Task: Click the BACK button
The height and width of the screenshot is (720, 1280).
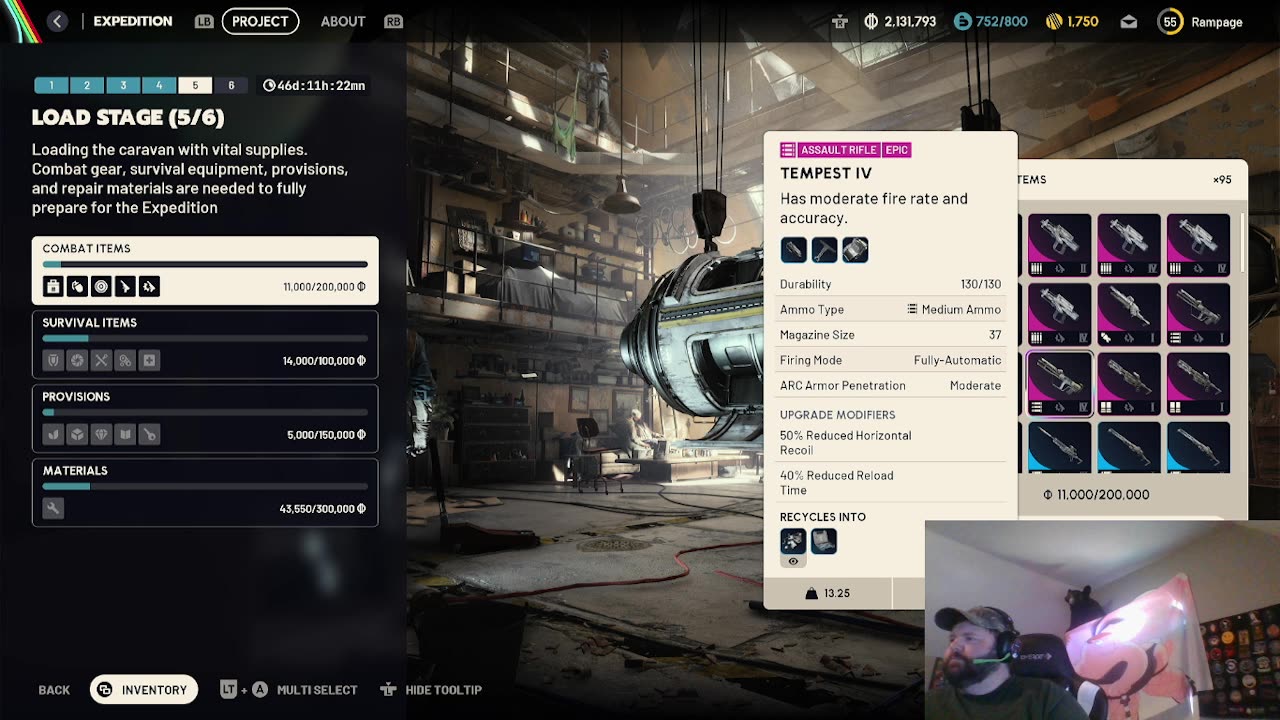Action: tap(54, 690)
